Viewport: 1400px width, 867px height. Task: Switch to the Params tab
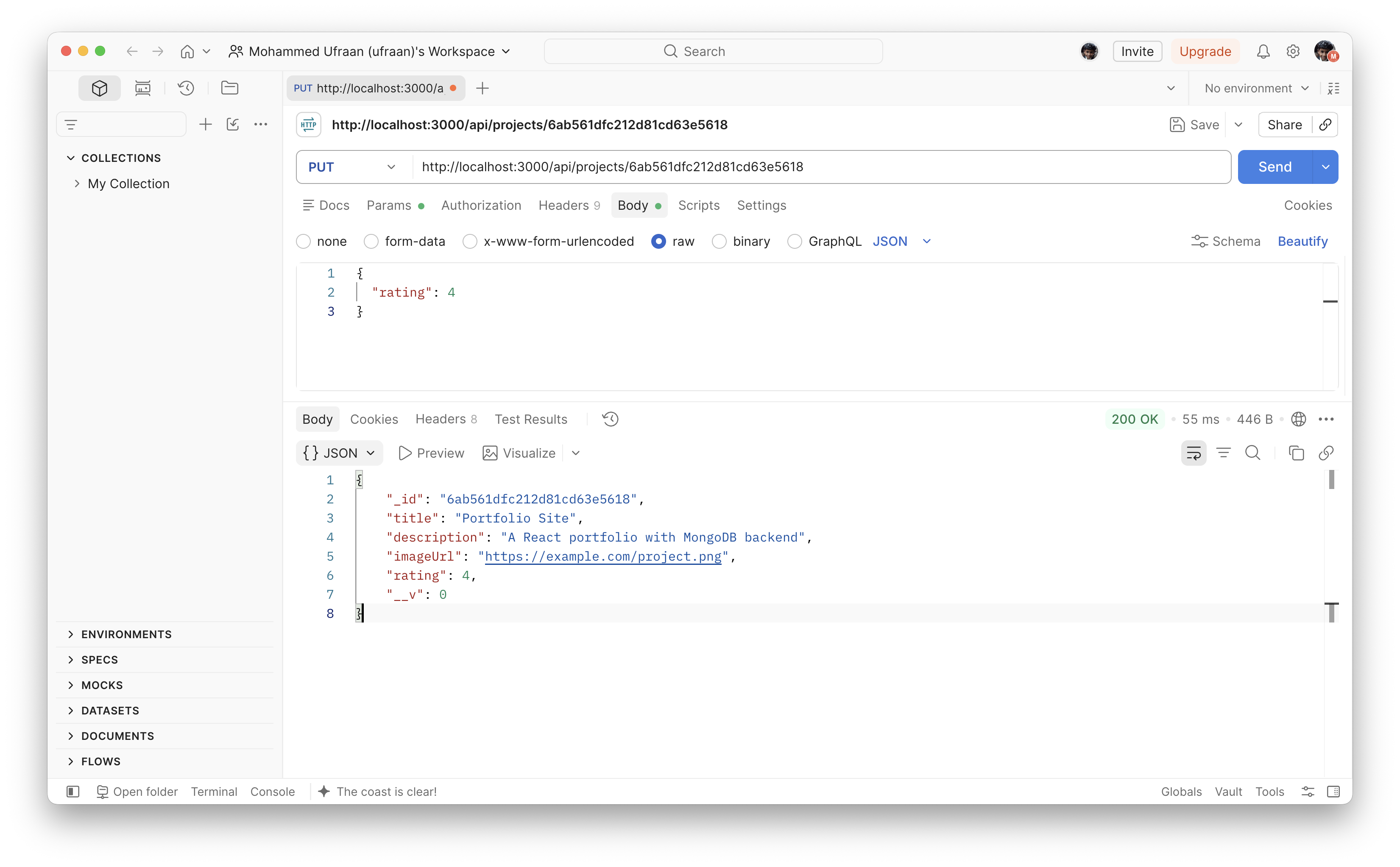pos(395,205)
